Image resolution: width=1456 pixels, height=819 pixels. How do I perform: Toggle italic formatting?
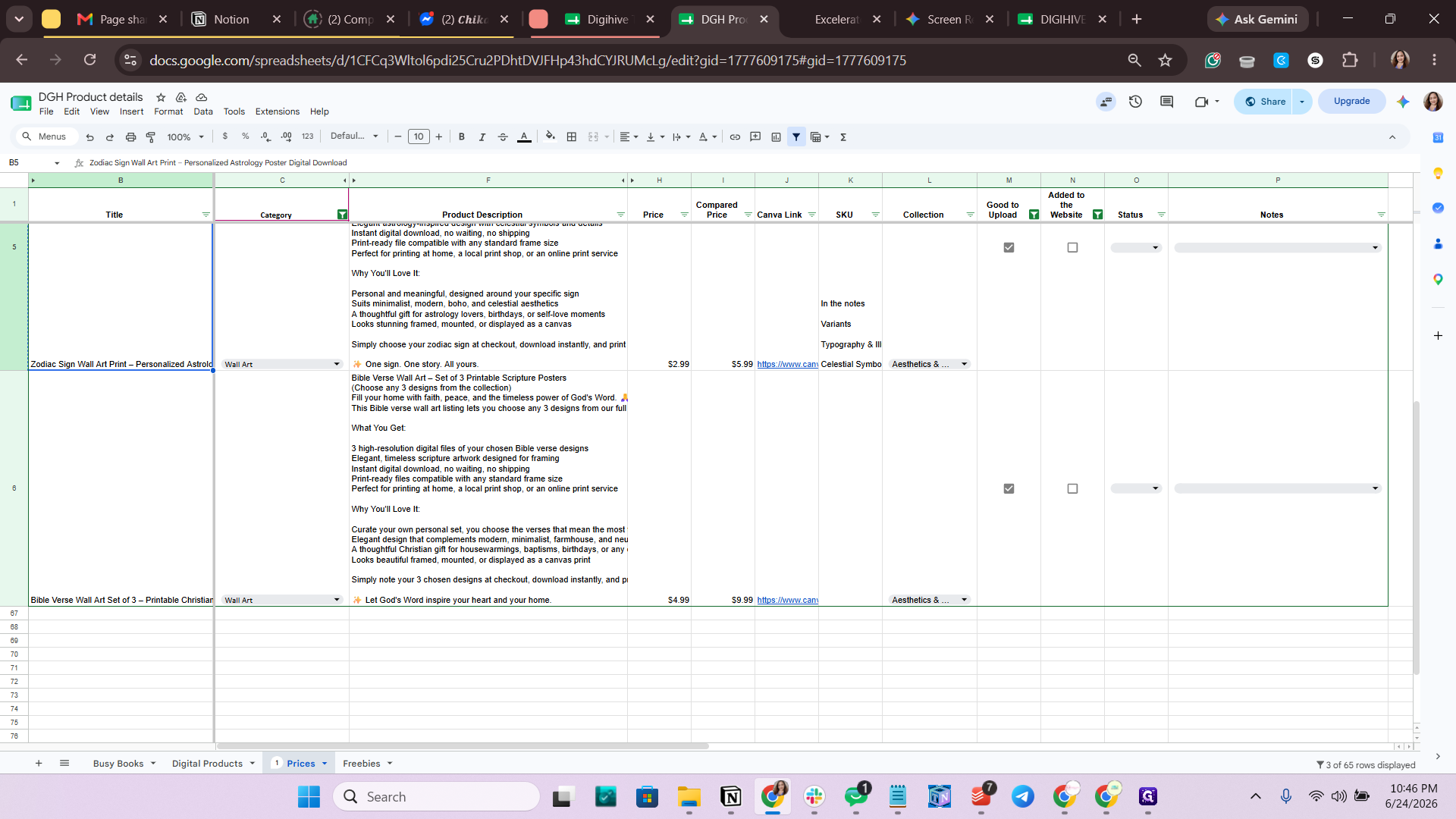tap(482, 137)
